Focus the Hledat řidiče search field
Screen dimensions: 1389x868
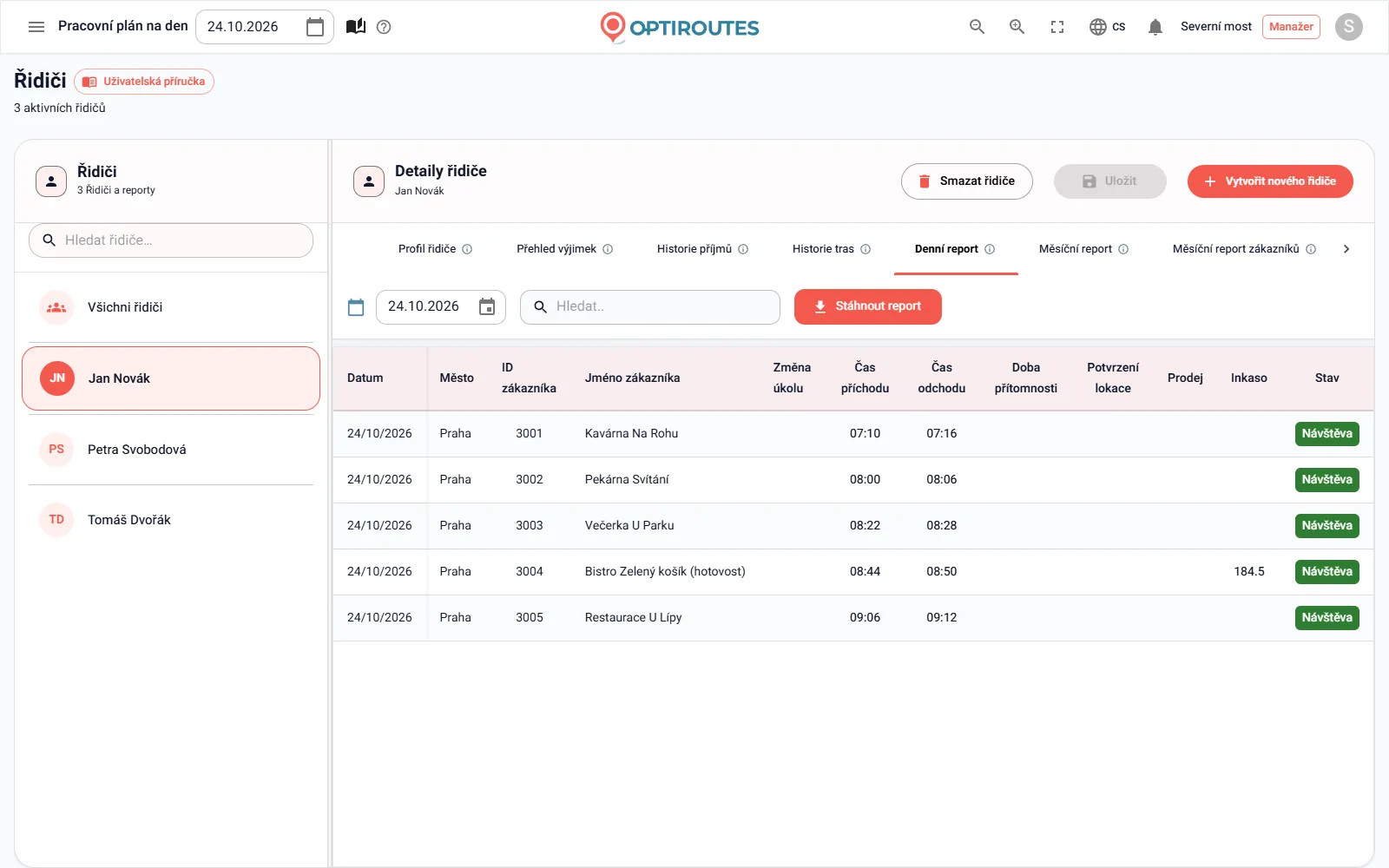171,240
